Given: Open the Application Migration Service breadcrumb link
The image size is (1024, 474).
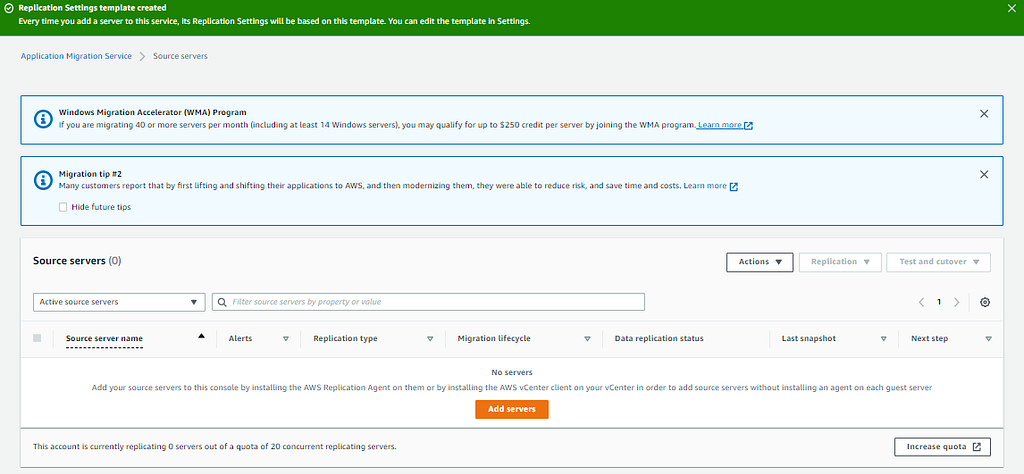Looking at the screenshot, I should [x=76, y=56].
